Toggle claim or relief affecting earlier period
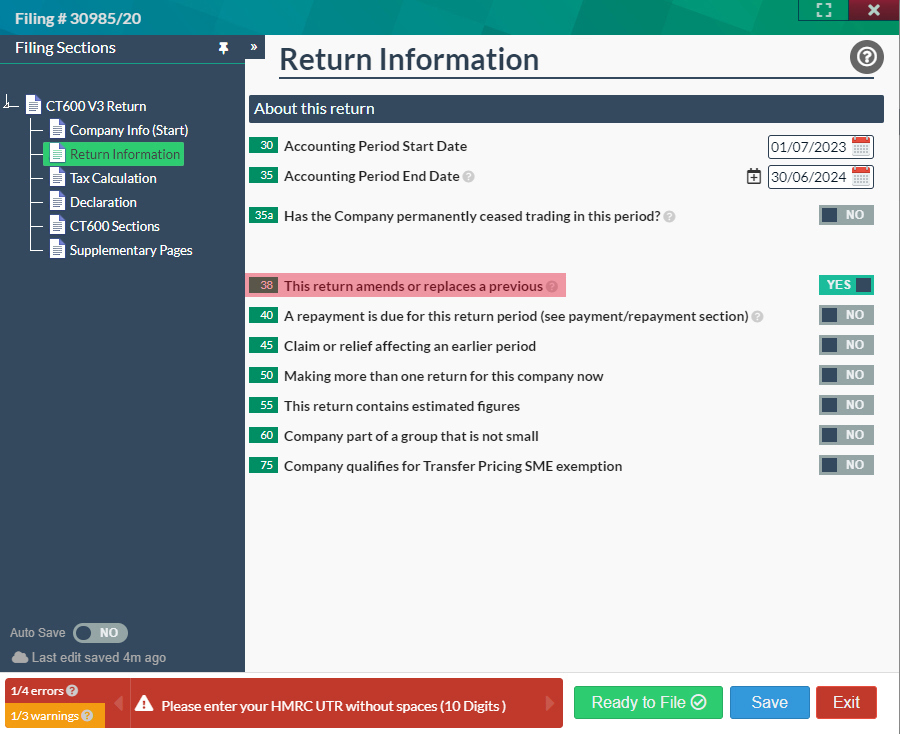The image size is (900, 734). pyautogui.click(x=846, y=345)
